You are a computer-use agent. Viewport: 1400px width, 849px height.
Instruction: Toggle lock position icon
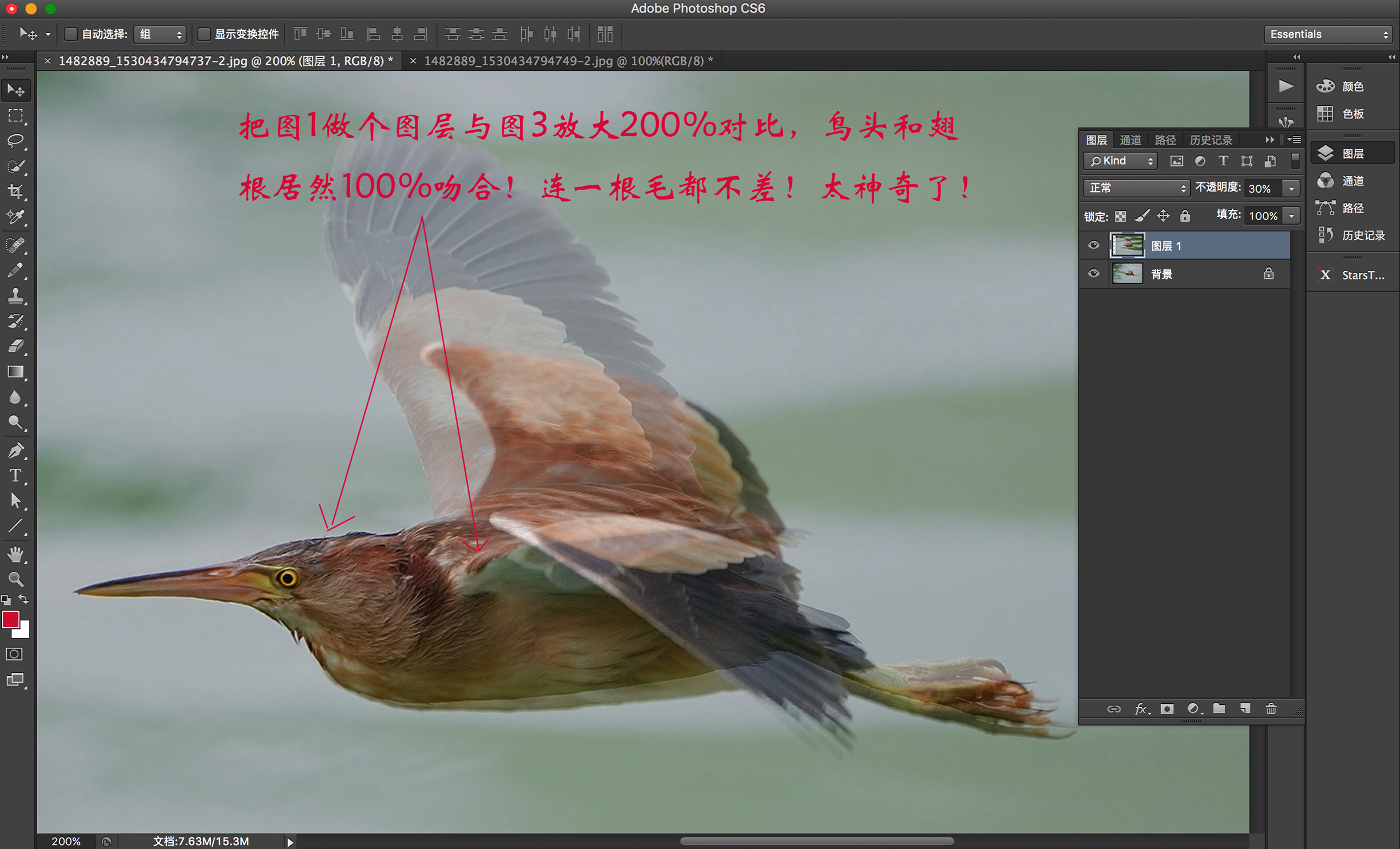point(1163,216)
